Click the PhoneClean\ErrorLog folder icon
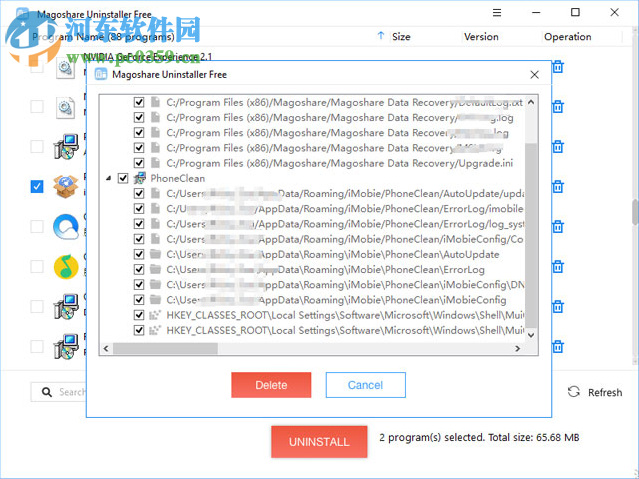639x479 pixels. 155,269
